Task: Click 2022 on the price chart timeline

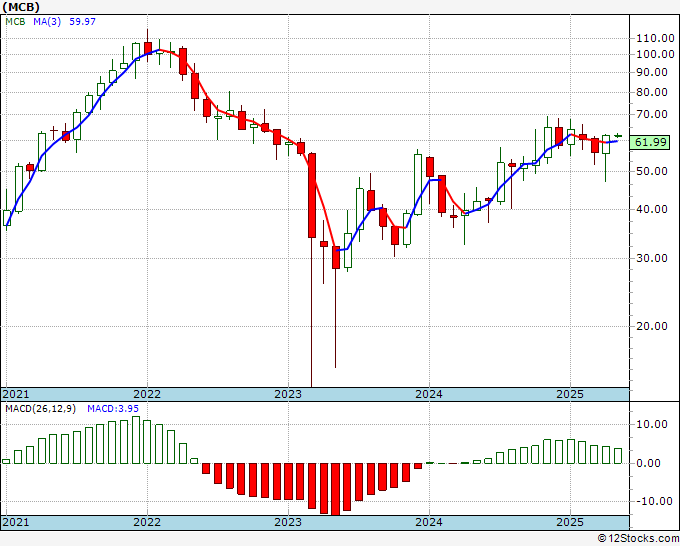Action: pyautogui.click(x=147, y=394)
